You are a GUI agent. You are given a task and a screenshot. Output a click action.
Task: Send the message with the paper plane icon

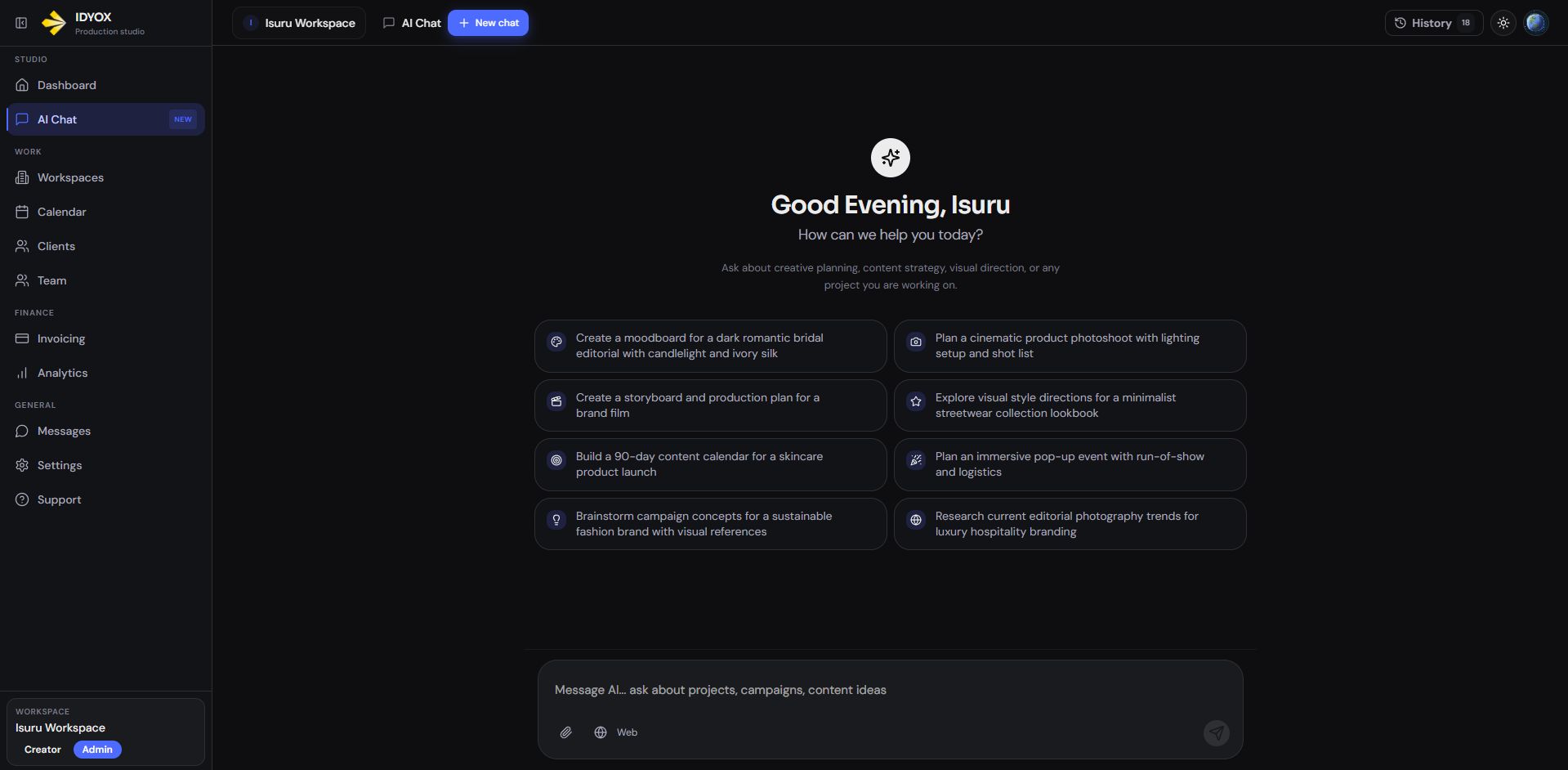point(1217,732)
